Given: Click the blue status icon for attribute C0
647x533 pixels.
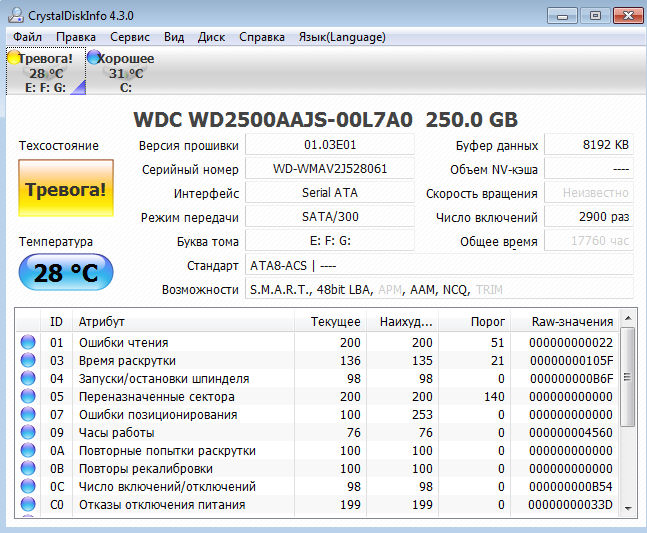Looking at the screenshot, I should click(x=28, y=504).
